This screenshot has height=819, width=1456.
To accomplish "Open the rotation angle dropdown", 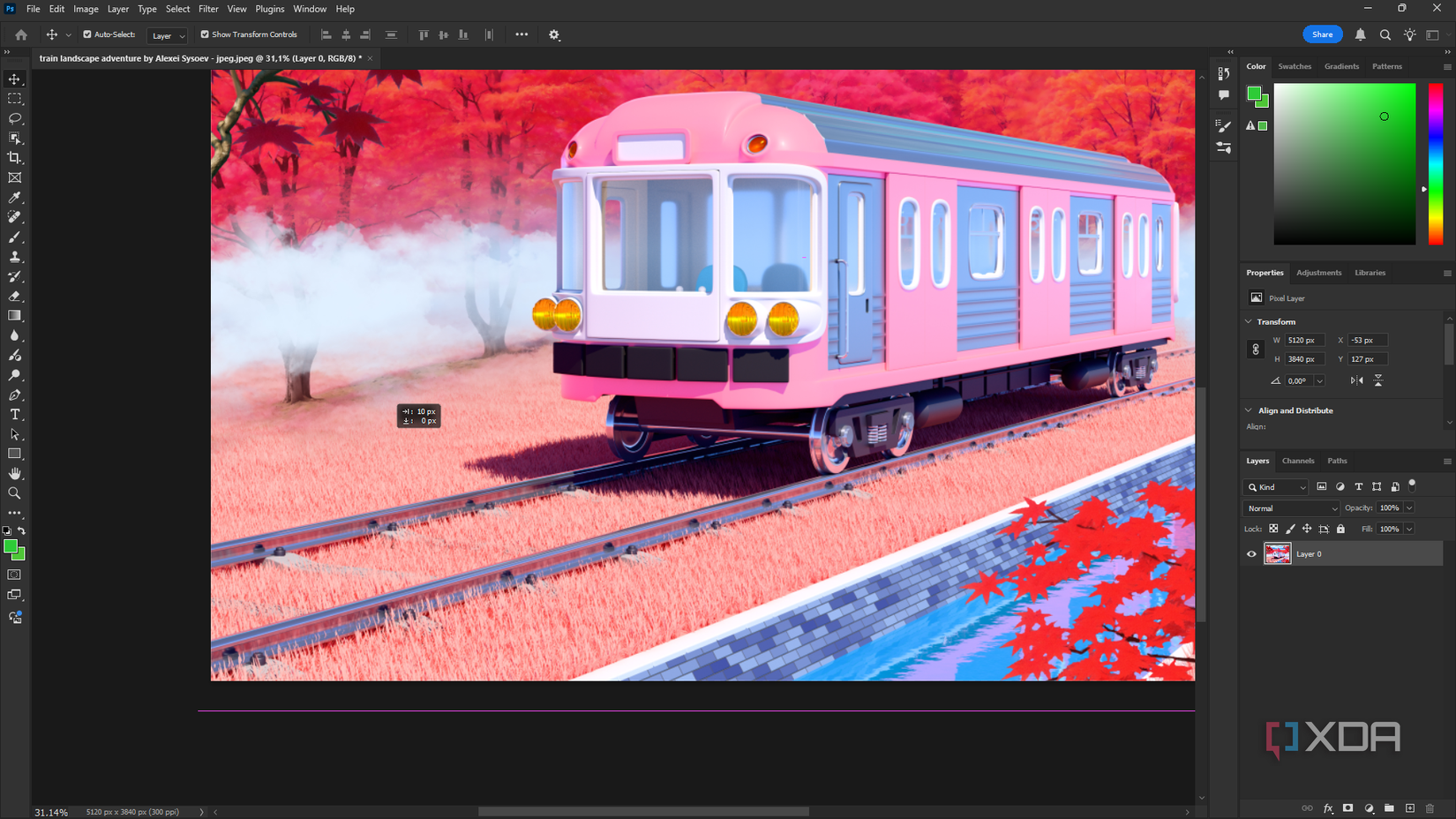I will click(x=1319, y=381).
